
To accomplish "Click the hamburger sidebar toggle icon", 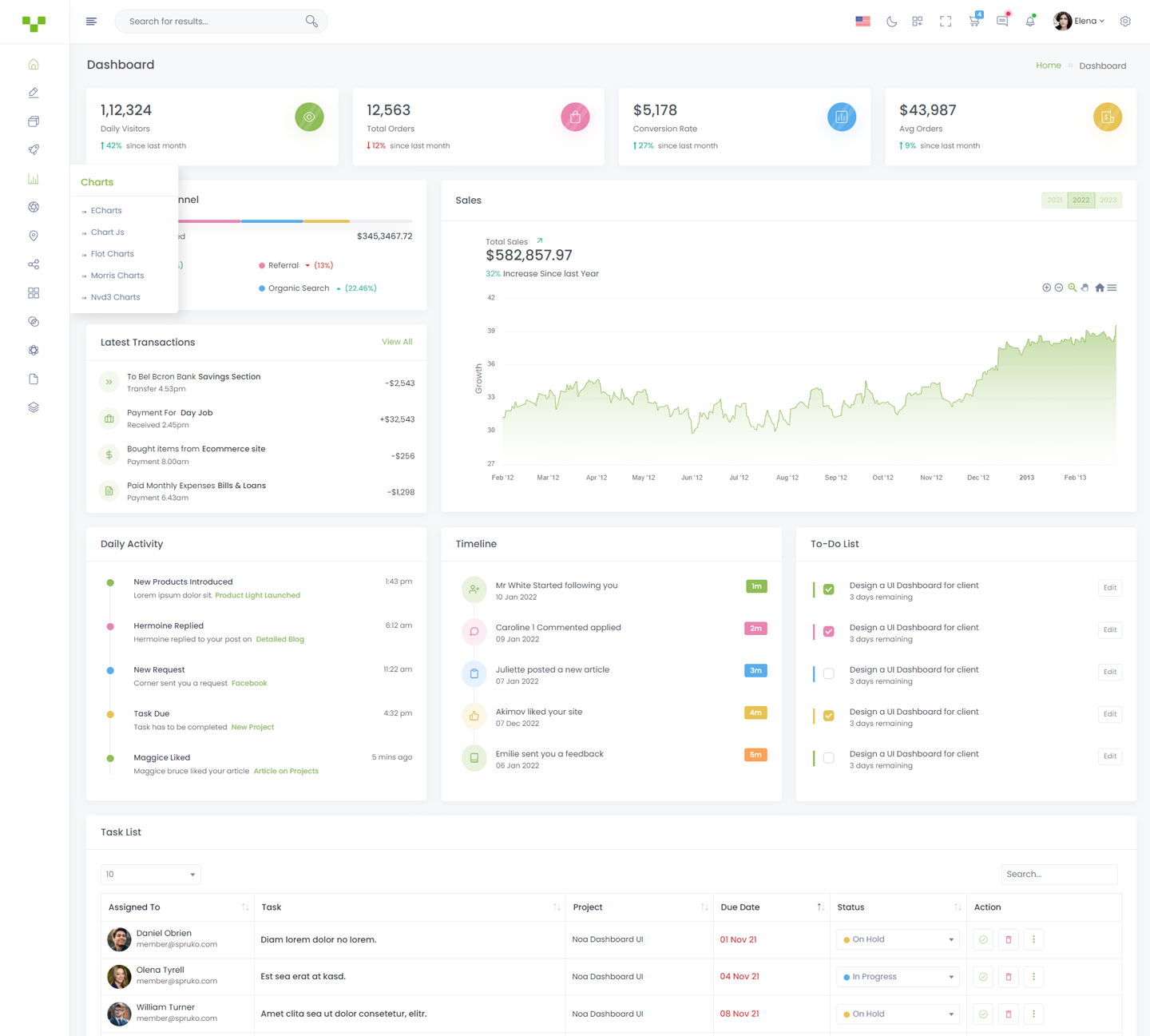I will click(91, 22).
